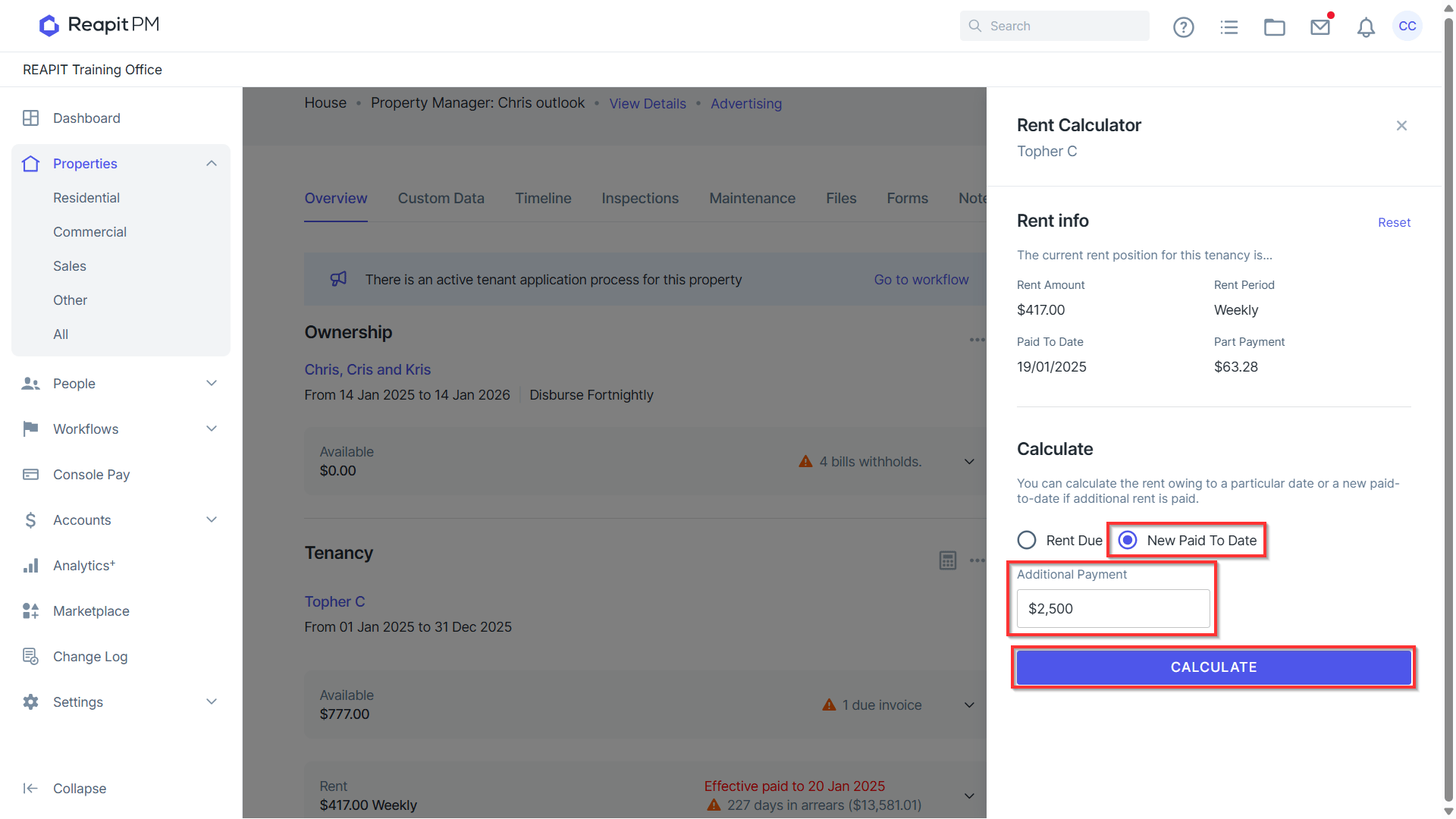Open the mail inbox icon

(1320, 27)
